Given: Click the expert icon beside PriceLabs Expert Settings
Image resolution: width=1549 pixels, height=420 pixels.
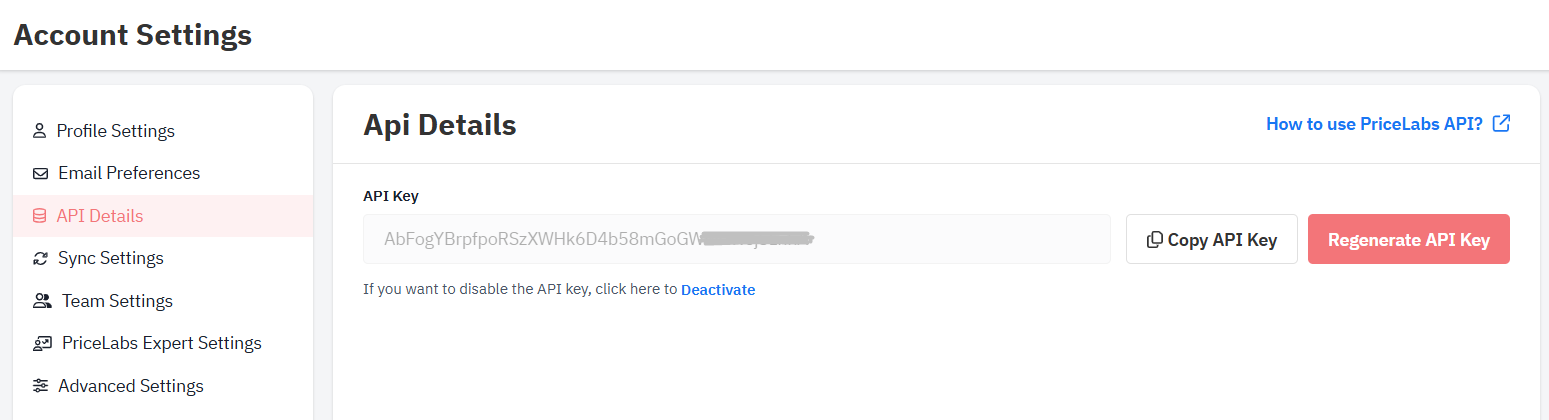Looking at the screenshot, I should coord(42,343).
